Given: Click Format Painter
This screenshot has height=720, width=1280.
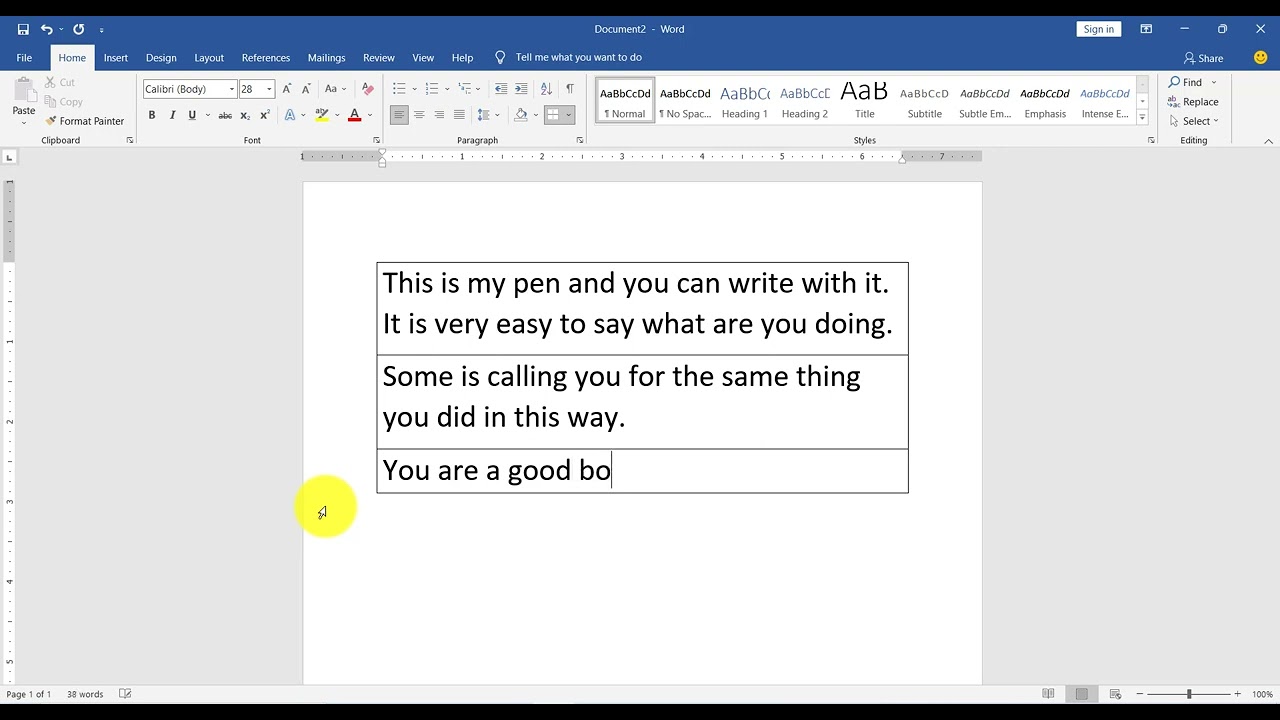Looking at the screenshot, I should [x=84, y=121].
